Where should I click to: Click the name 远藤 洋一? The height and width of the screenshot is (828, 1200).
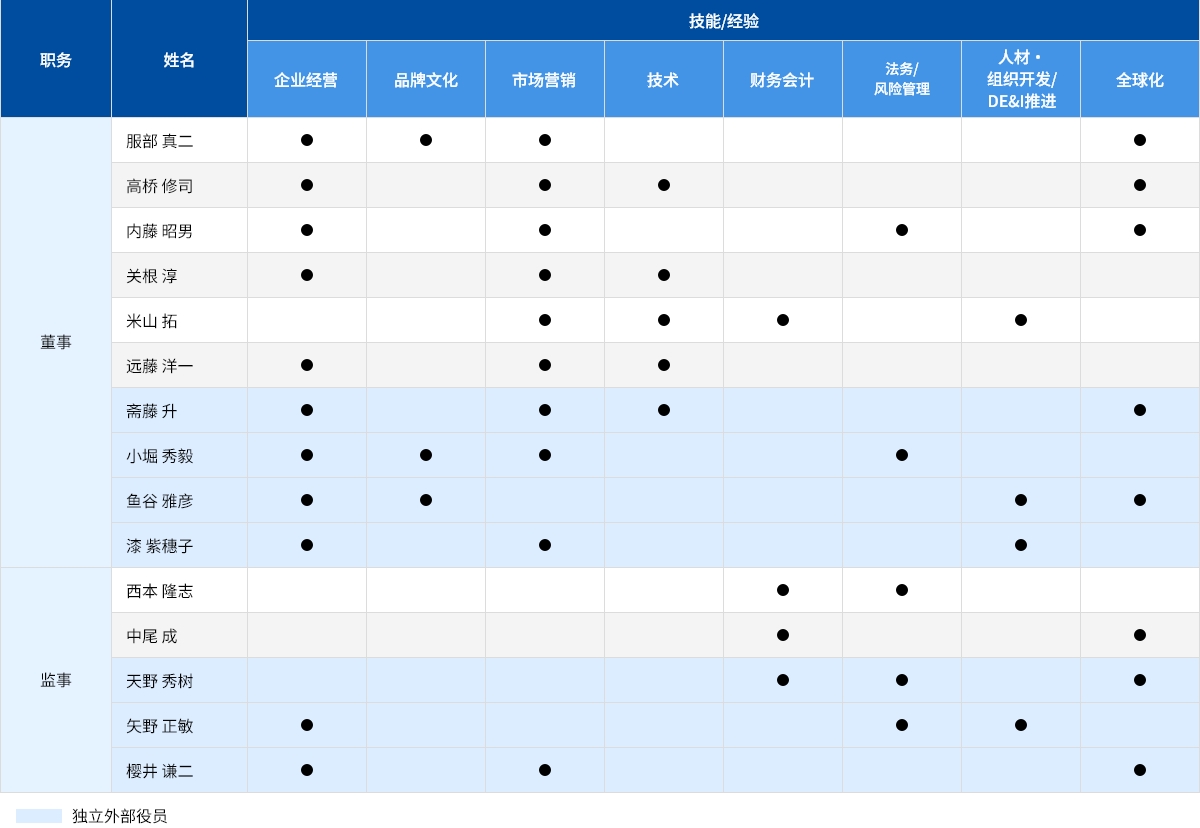tap(160, 366)
